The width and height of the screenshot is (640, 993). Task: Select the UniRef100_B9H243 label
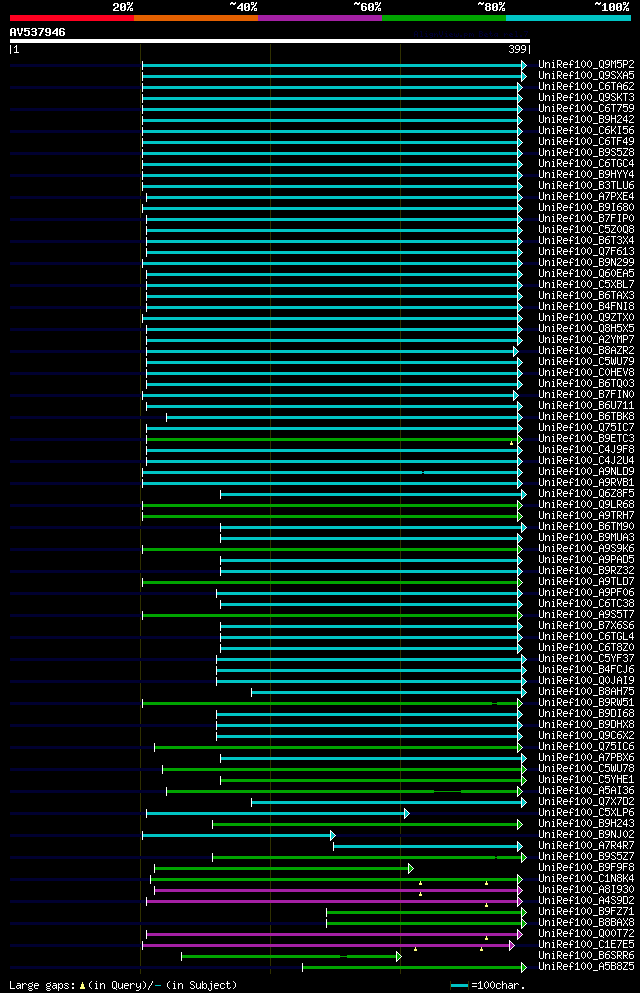click(x=586, y=823)
